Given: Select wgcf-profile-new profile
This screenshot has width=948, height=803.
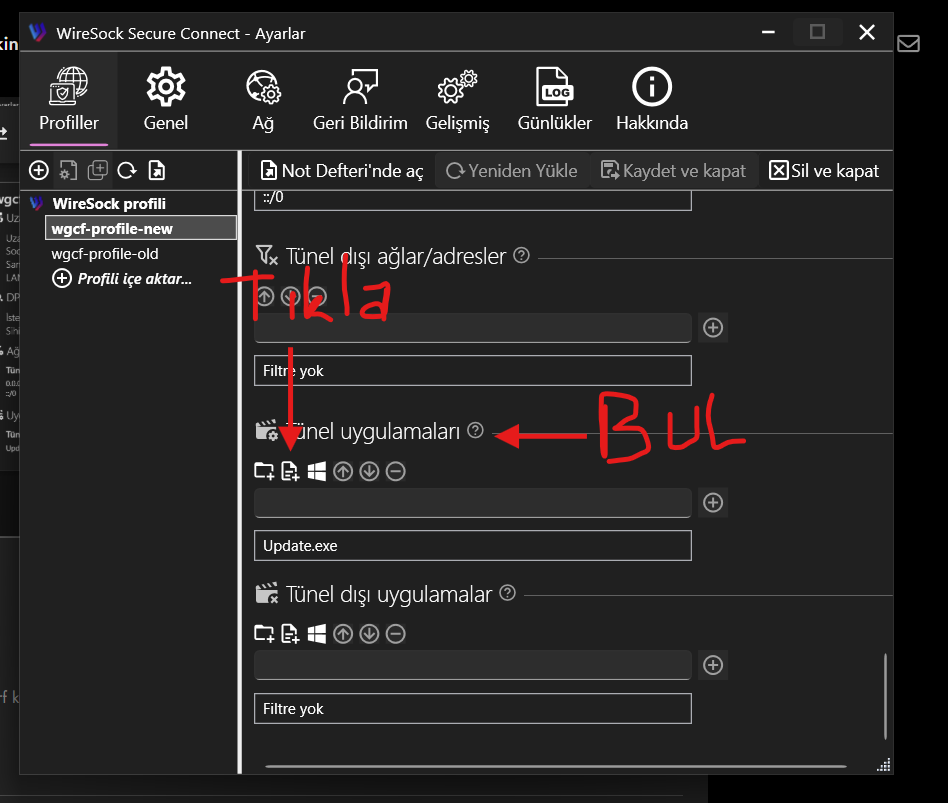Looking at the screenshot, I should [140, 229].
